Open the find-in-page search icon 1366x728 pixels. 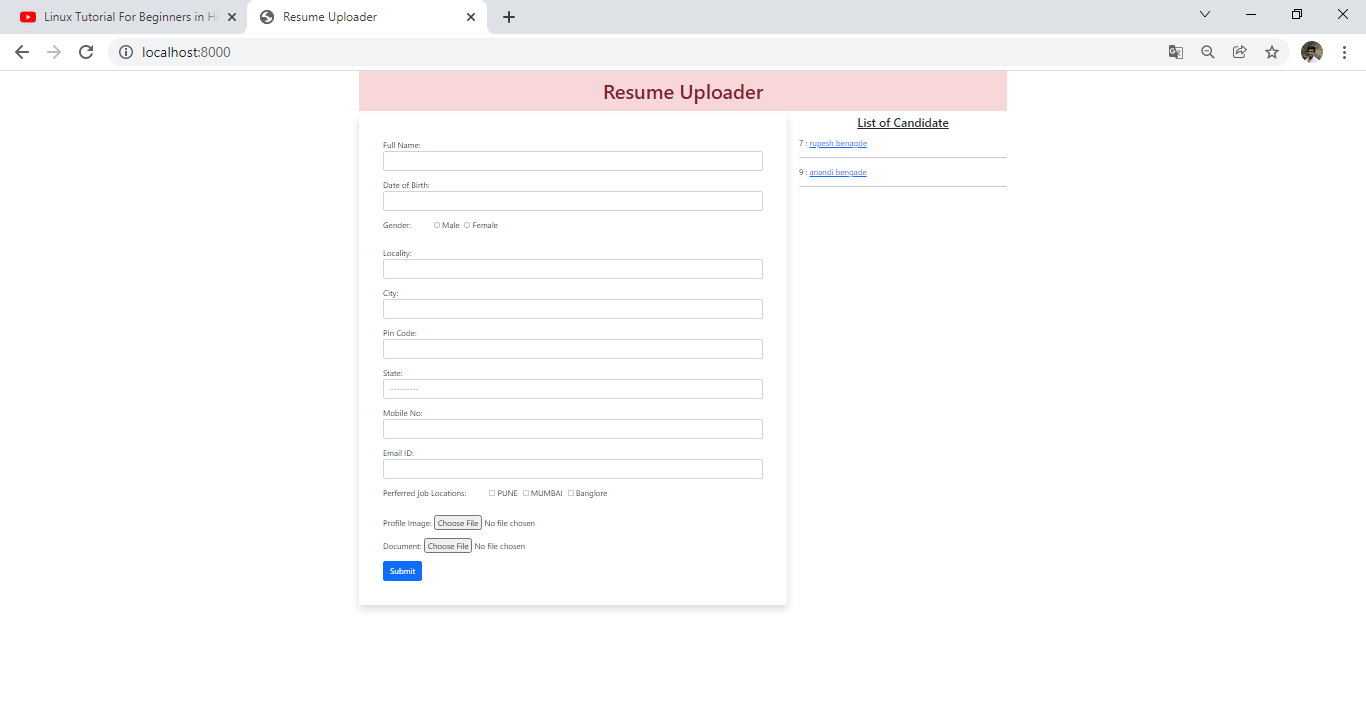coord(1207,51)
